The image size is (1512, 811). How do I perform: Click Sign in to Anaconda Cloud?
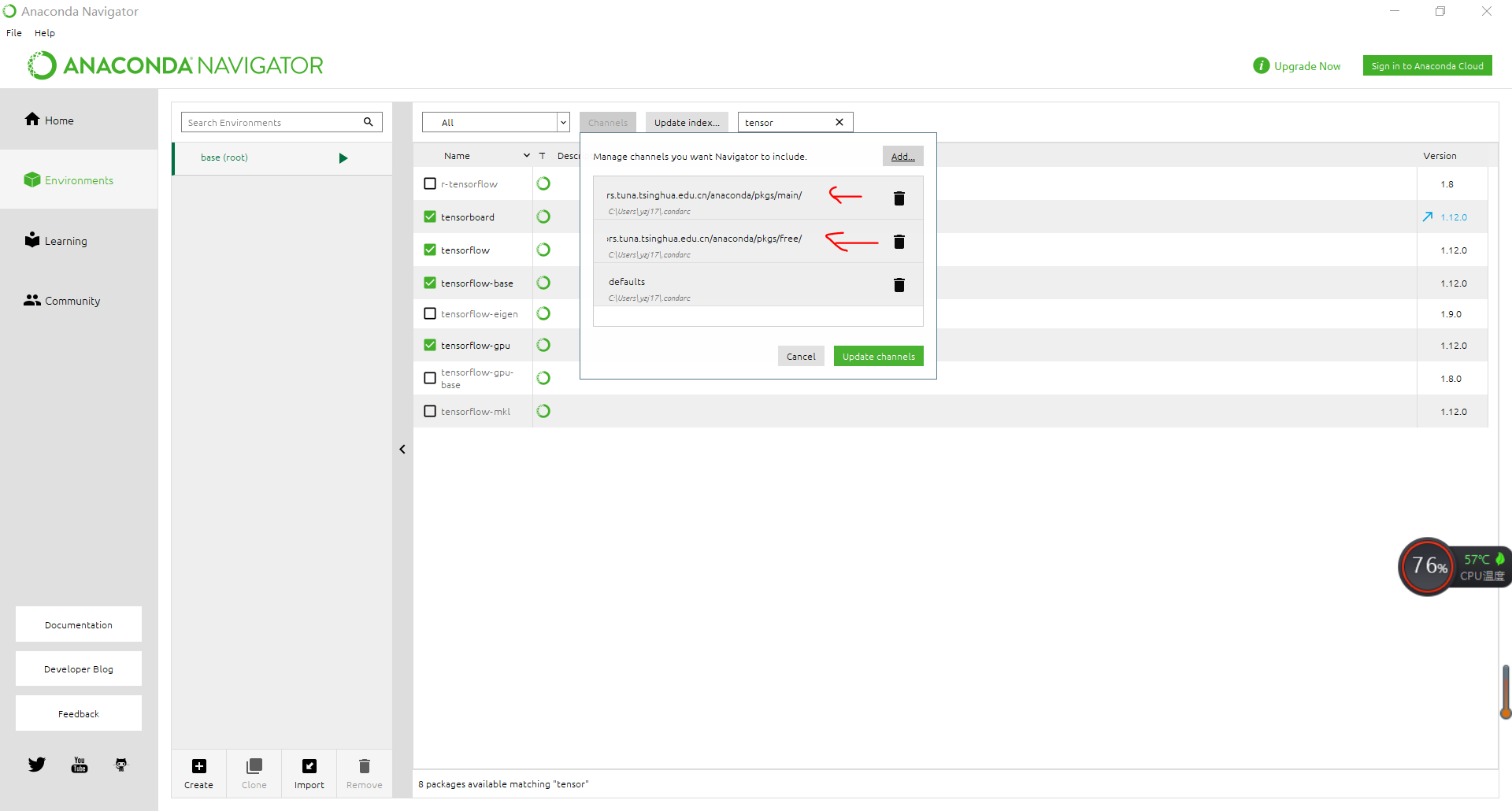coord(1427,65)
